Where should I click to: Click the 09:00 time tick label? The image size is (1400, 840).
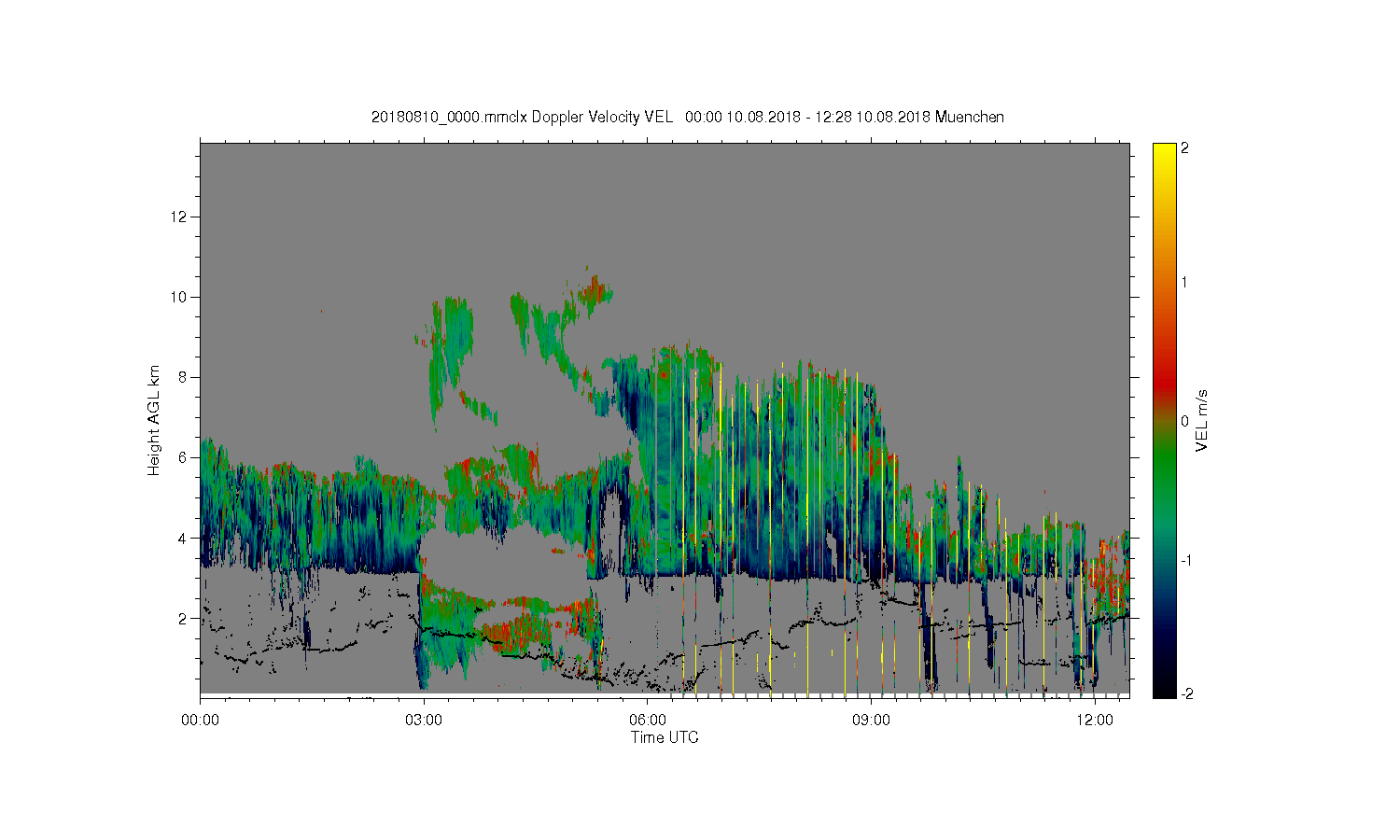(x=871, y=721)
